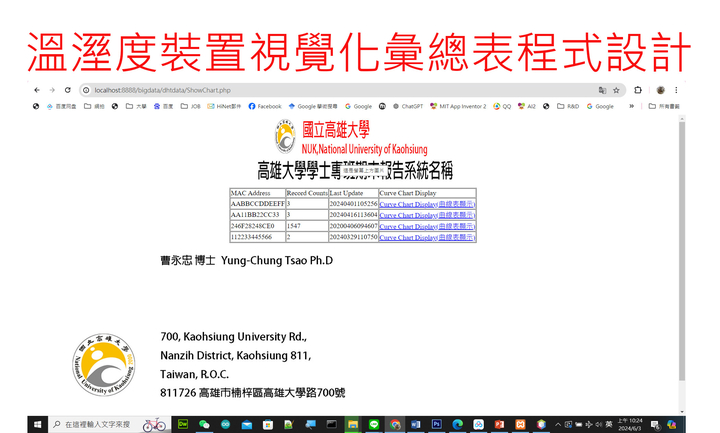
Task: Open the ChatGPT bookmark
Action: coord(409,106)
